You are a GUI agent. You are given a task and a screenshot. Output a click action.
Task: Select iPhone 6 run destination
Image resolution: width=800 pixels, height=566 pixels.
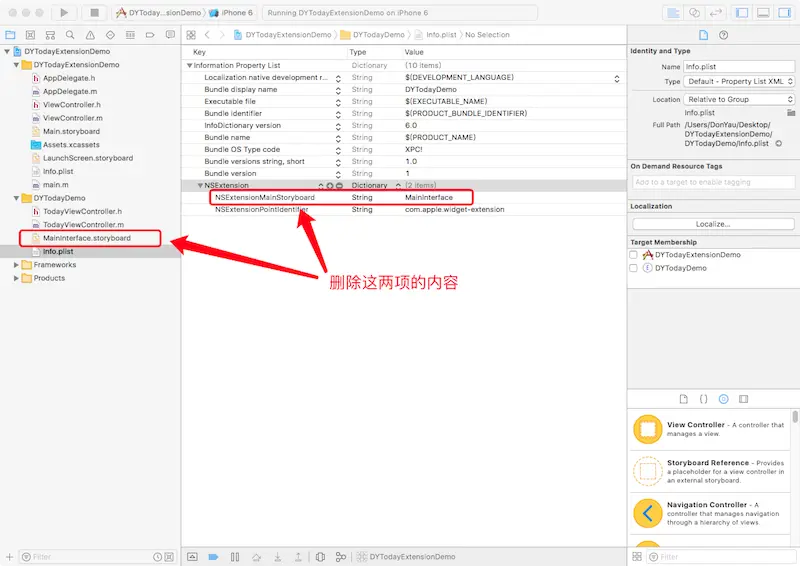click(x=231, y=13)
